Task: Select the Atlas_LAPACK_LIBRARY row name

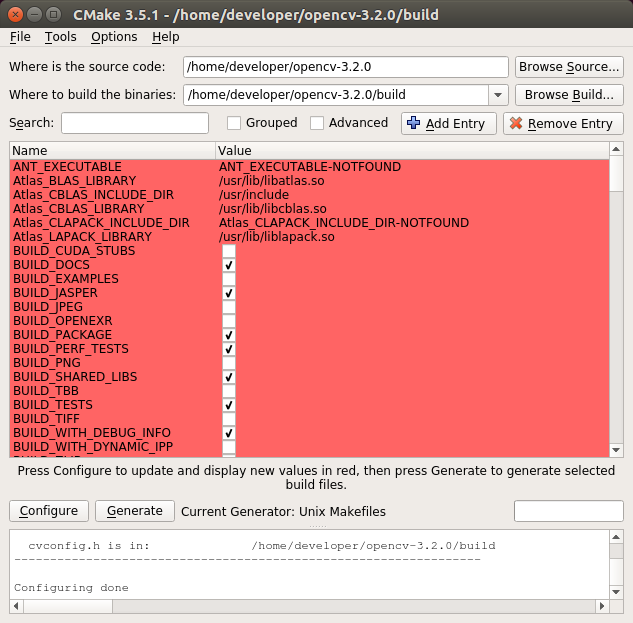Action: [82, 237]
